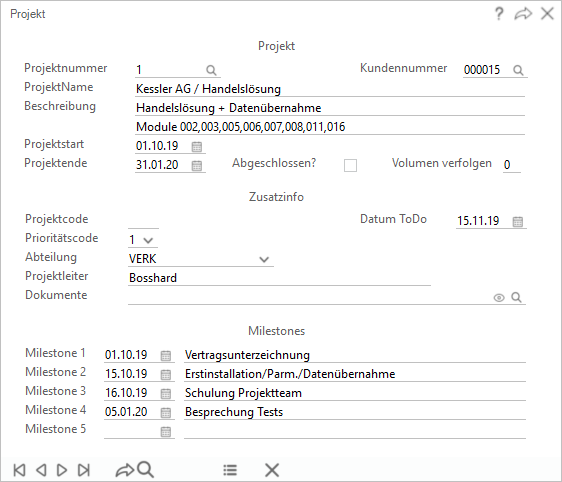Screen dimensions: 562x482
Task: Click the Projektnummer search magnifier icon
Action: (x=211, y=70)
